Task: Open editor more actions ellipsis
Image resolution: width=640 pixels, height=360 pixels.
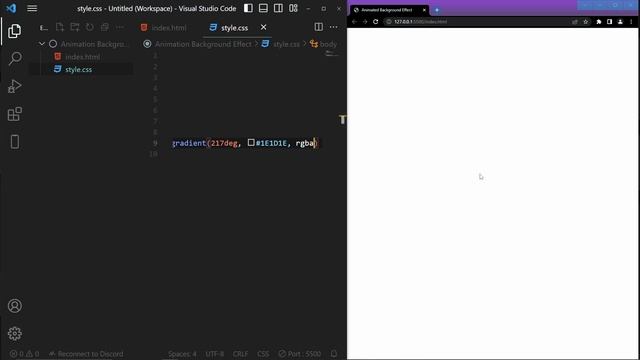Action: (333, 27)
